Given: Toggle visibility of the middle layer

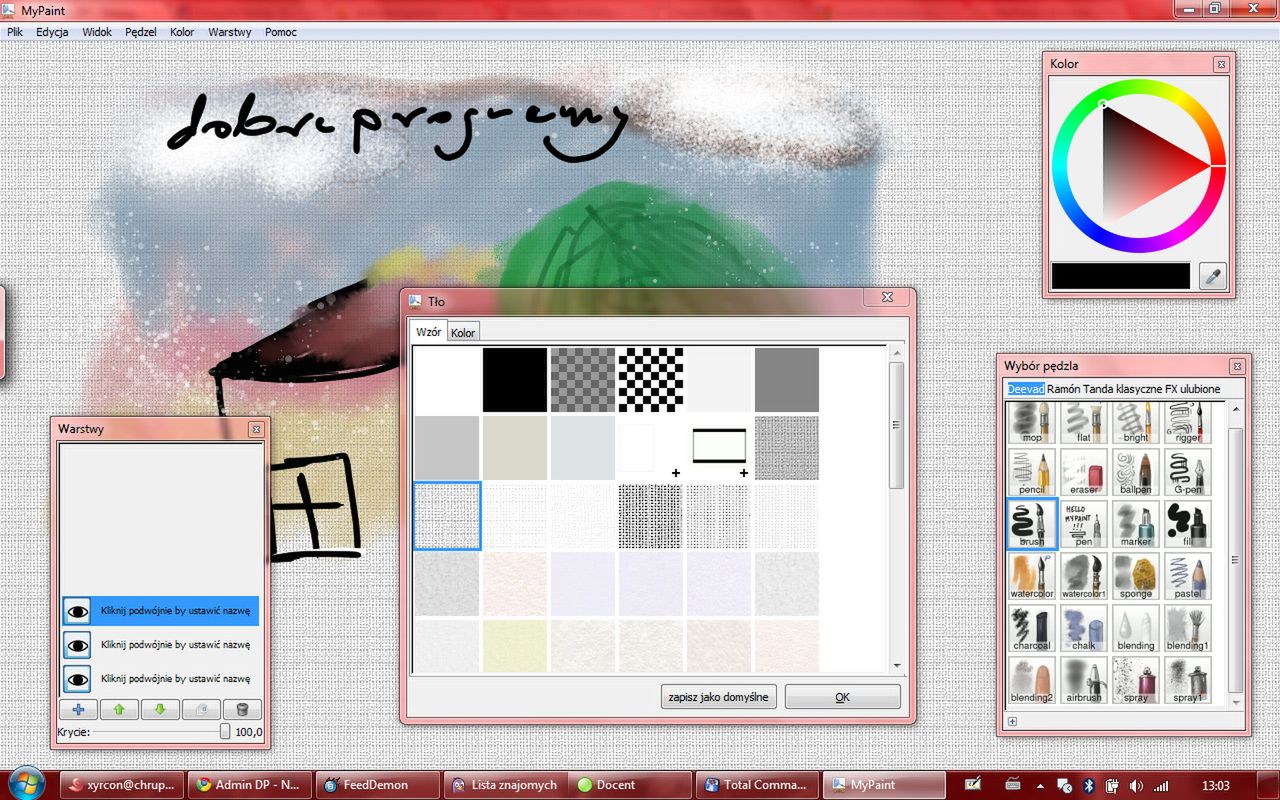Looking at the screenshot, I should click(77, 645).
